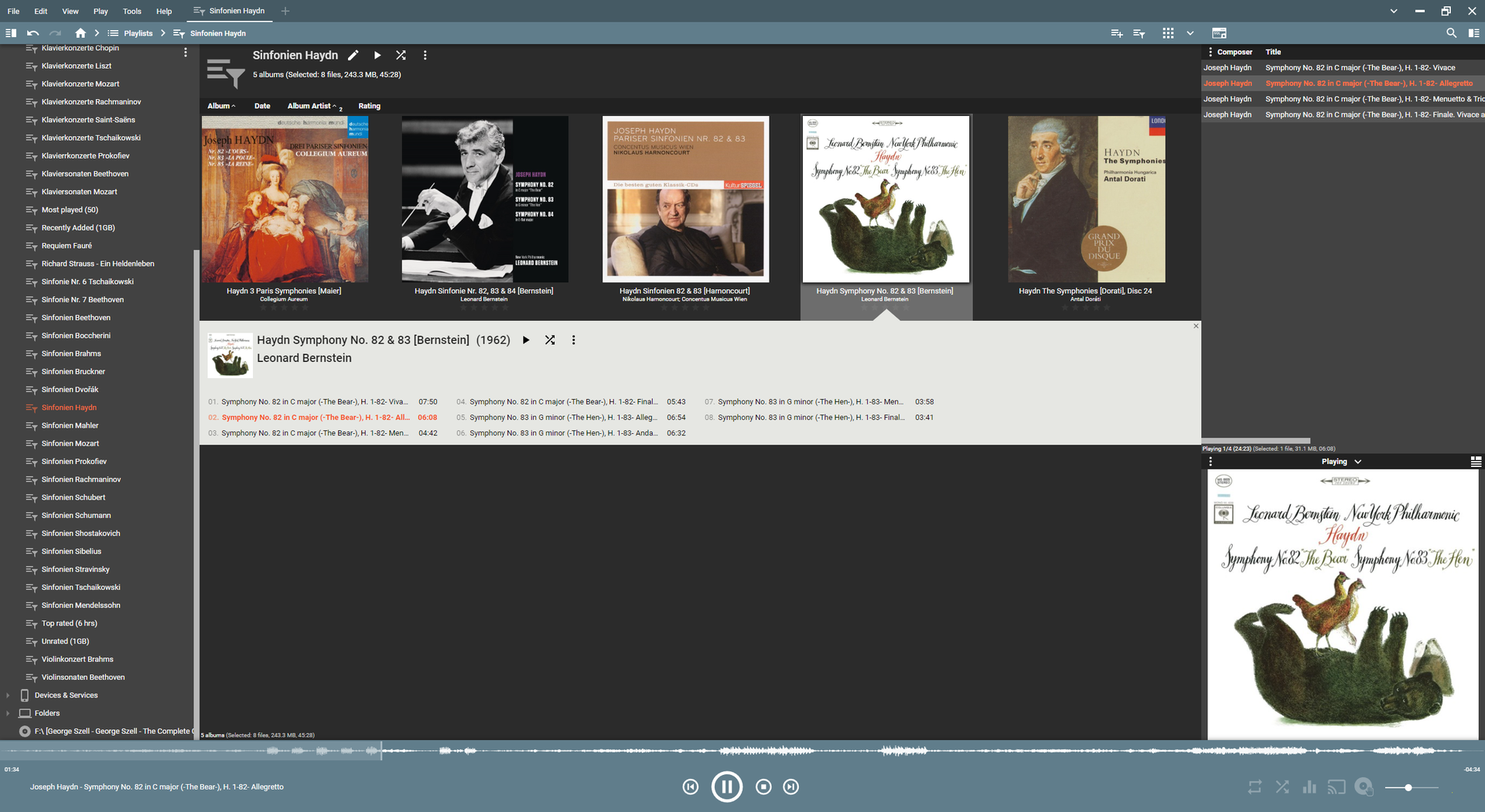Open more options beside Sinfonien Haydn title
This screenshot has height=812, width=1485.
click(x=425, y=56)
